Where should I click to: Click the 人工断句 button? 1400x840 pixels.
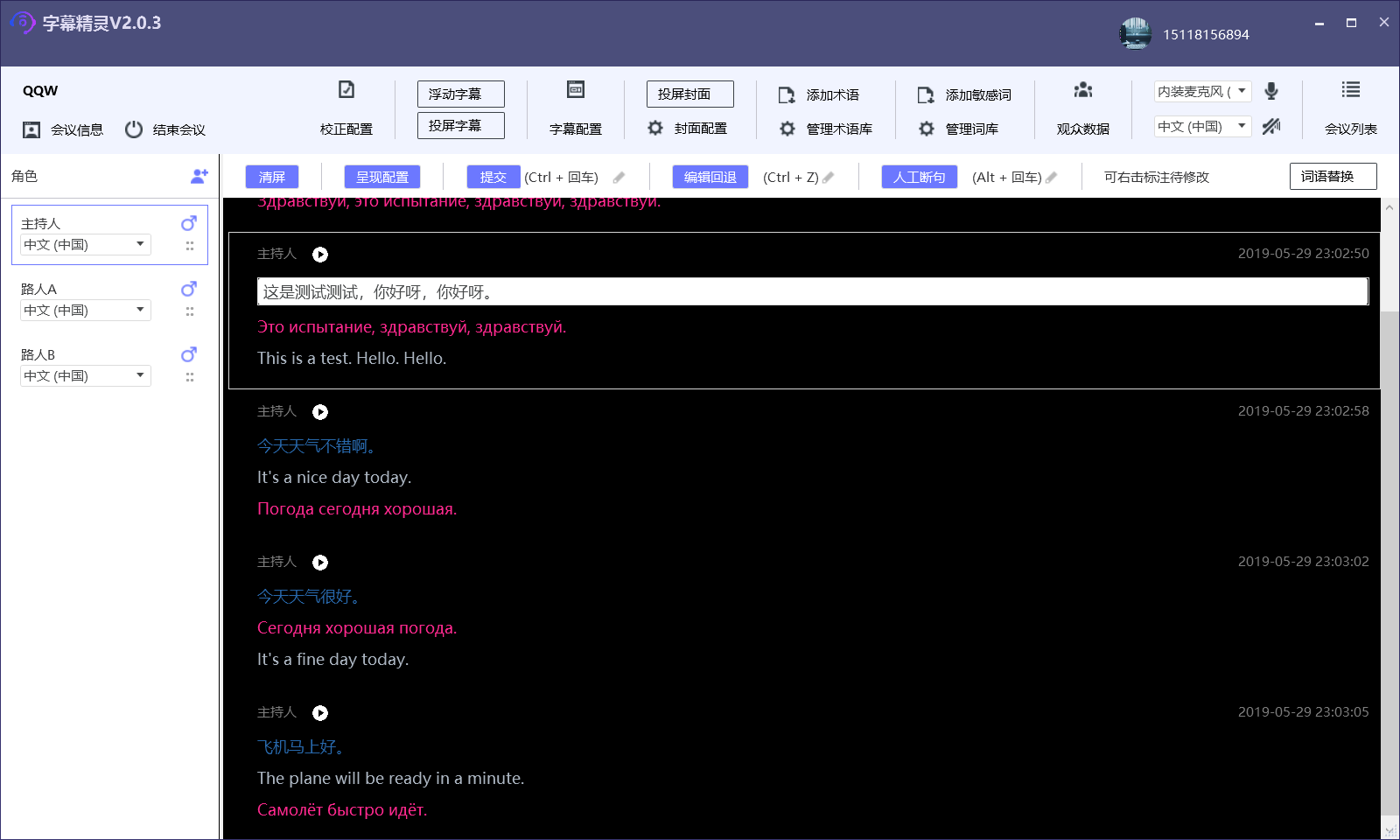(x=920, y=177)
